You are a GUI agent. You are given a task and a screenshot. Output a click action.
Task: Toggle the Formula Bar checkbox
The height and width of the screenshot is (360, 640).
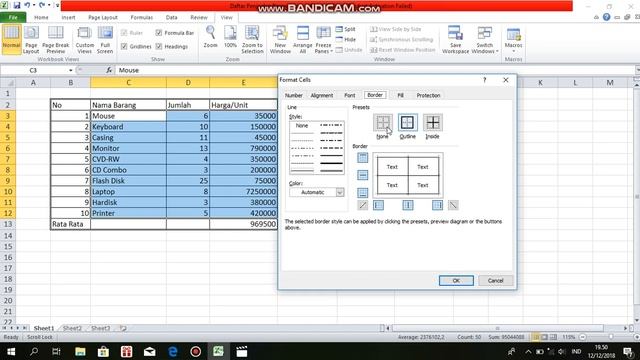click(175, 33)
